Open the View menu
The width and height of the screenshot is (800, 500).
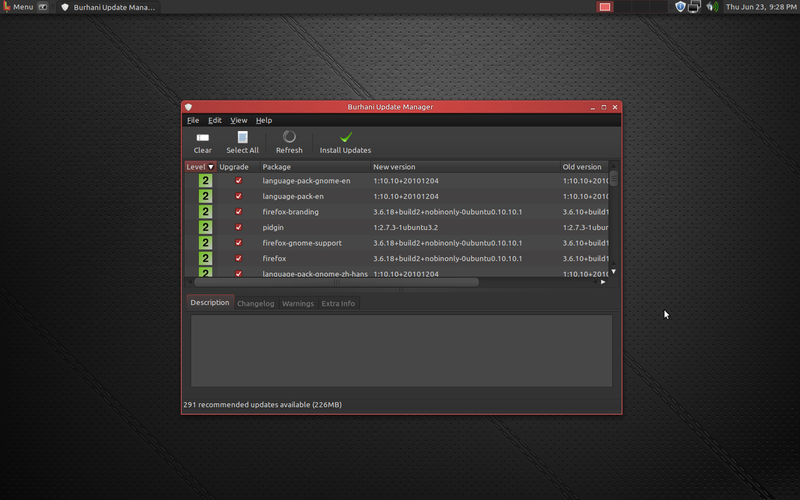click(239, 120)
